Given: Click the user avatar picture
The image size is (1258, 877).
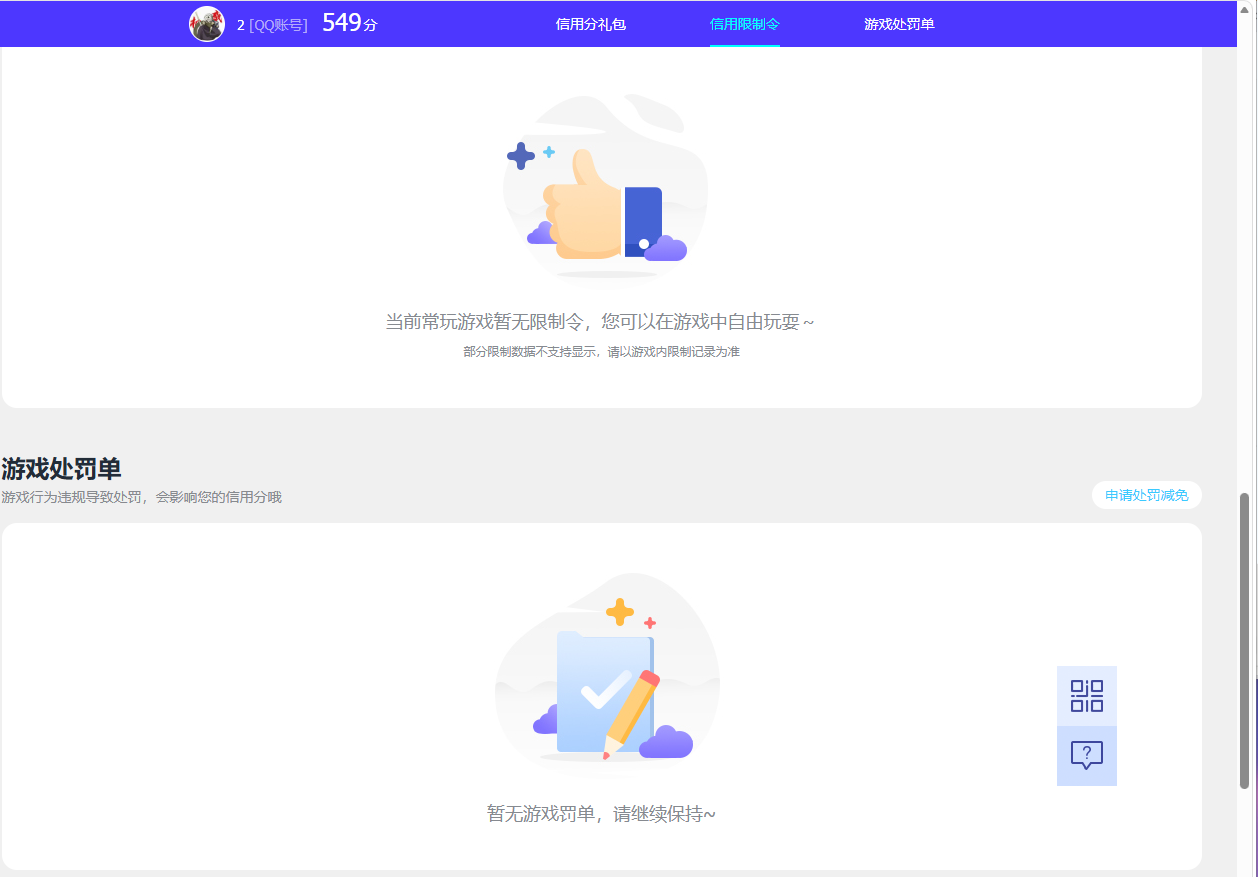Looking at the screenshot, I should point(207,24).
